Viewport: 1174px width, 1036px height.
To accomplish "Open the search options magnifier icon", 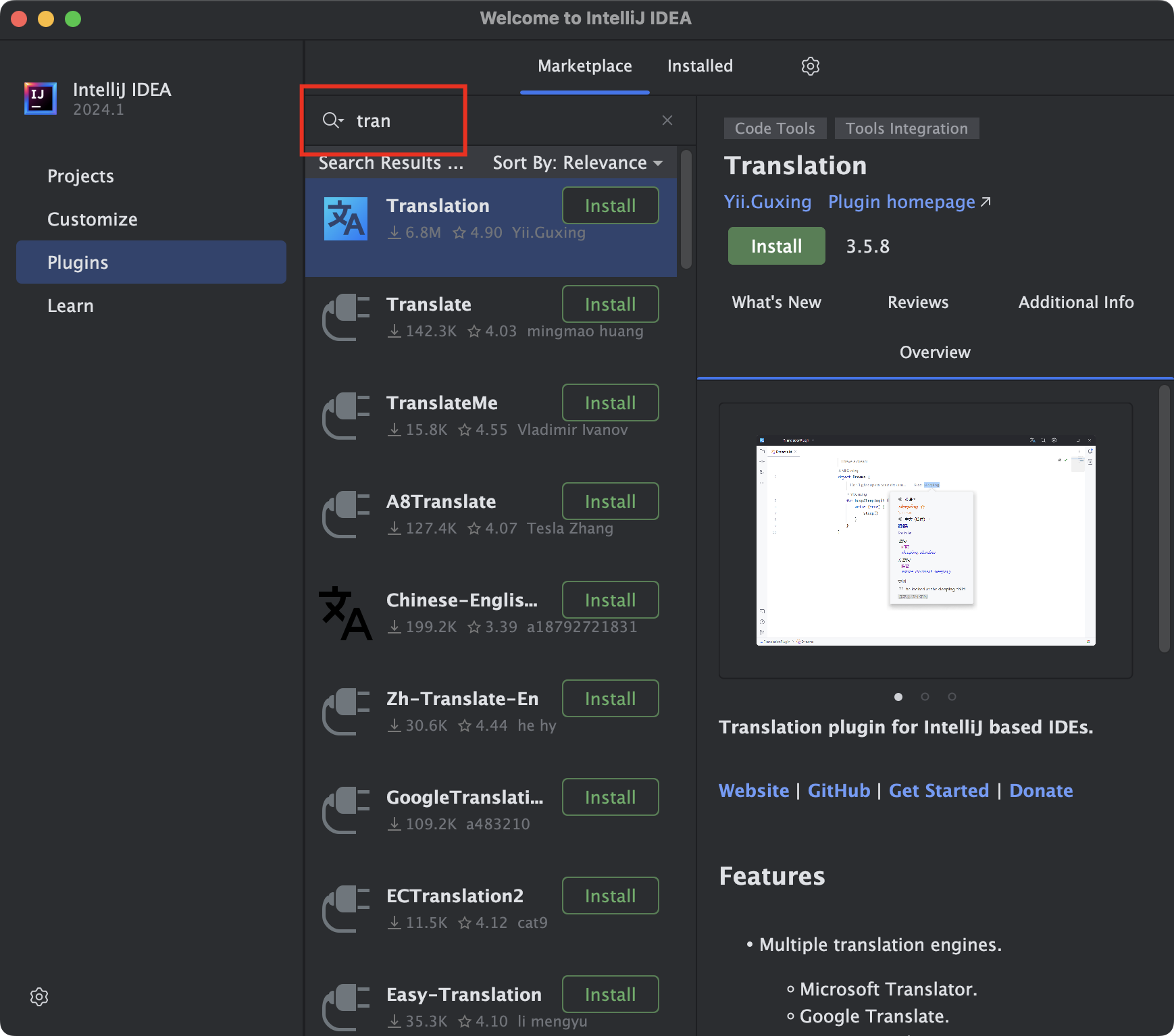I will (333, 120).
